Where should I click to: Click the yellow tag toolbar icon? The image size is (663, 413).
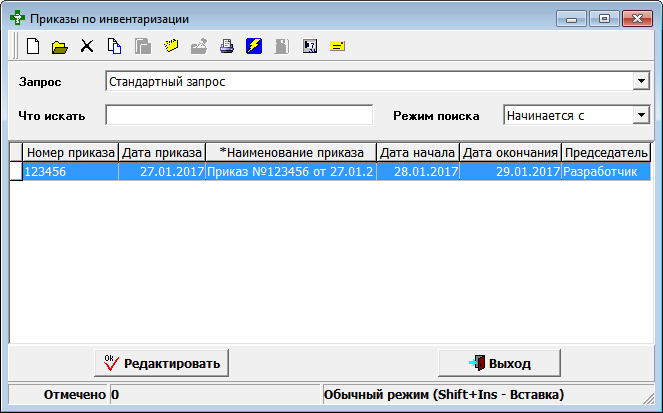[x=171, y=46]
